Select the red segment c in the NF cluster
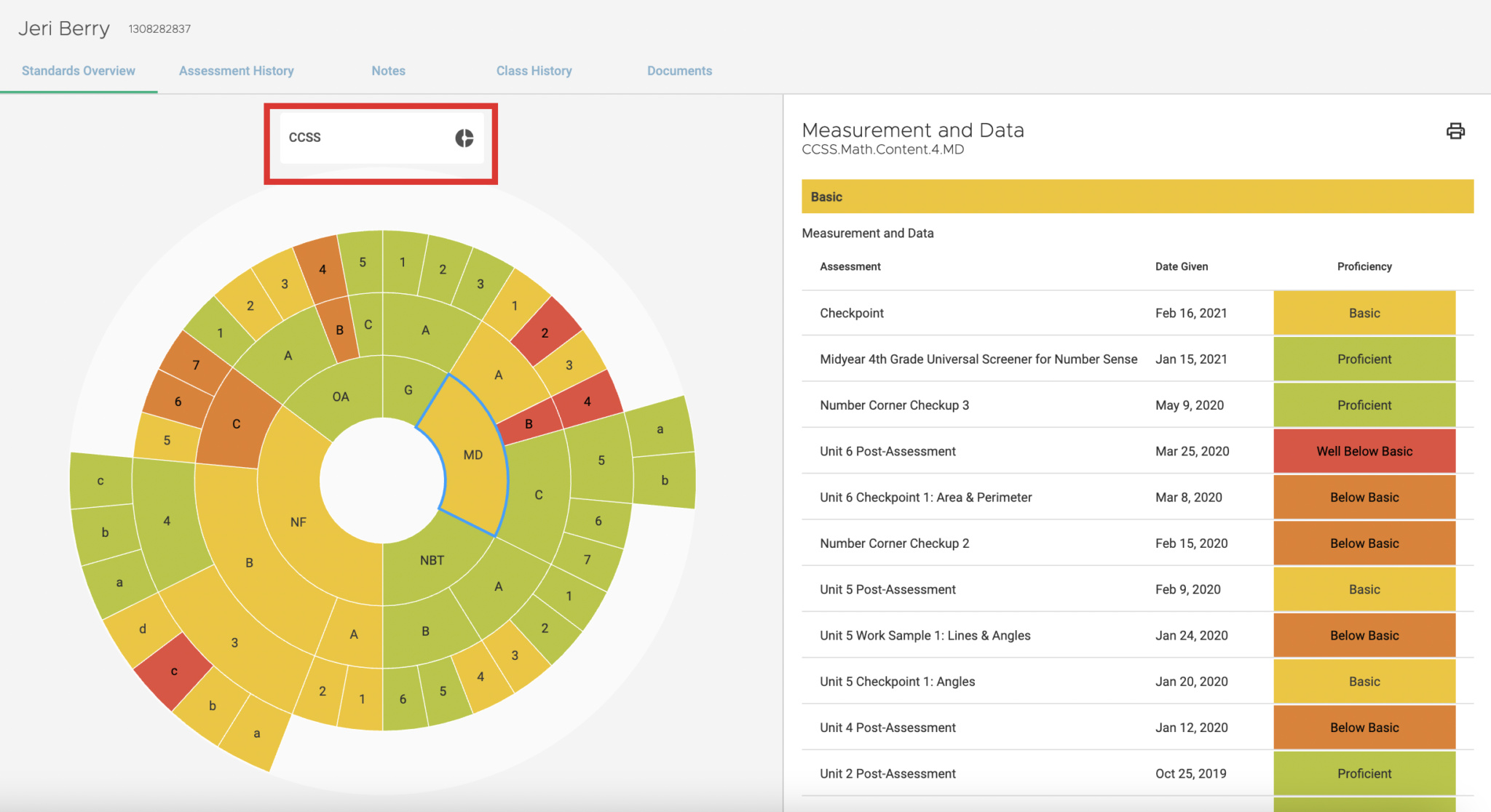Viewport: 1491px width, 812px height. [x=173, y=671]
